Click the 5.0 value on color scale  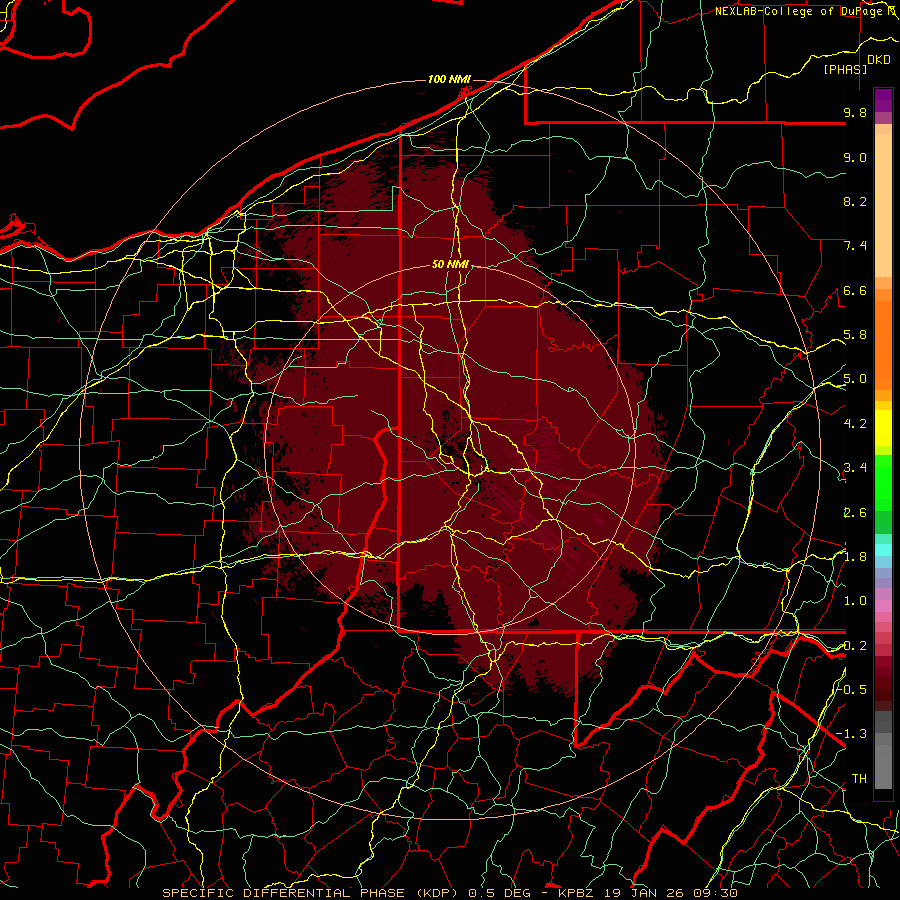(x=855, y=379)
